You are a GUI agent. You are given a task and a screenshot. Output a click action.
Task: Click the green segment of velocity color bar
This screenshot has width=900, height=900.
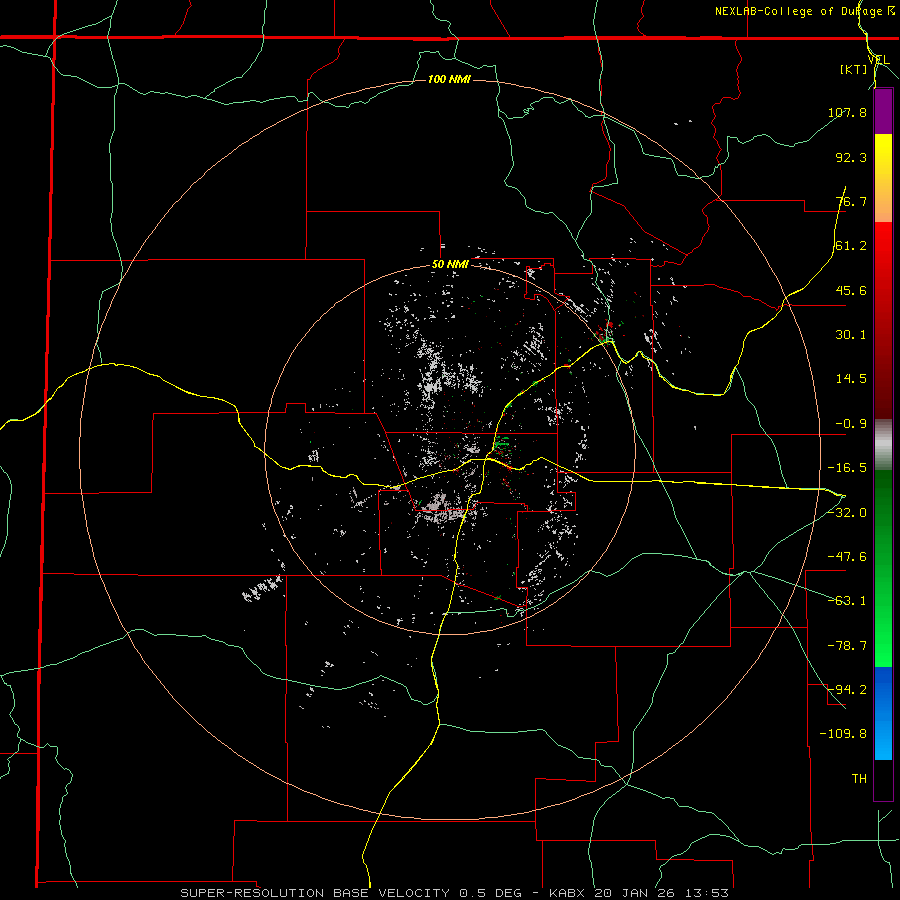pos(883,568)
